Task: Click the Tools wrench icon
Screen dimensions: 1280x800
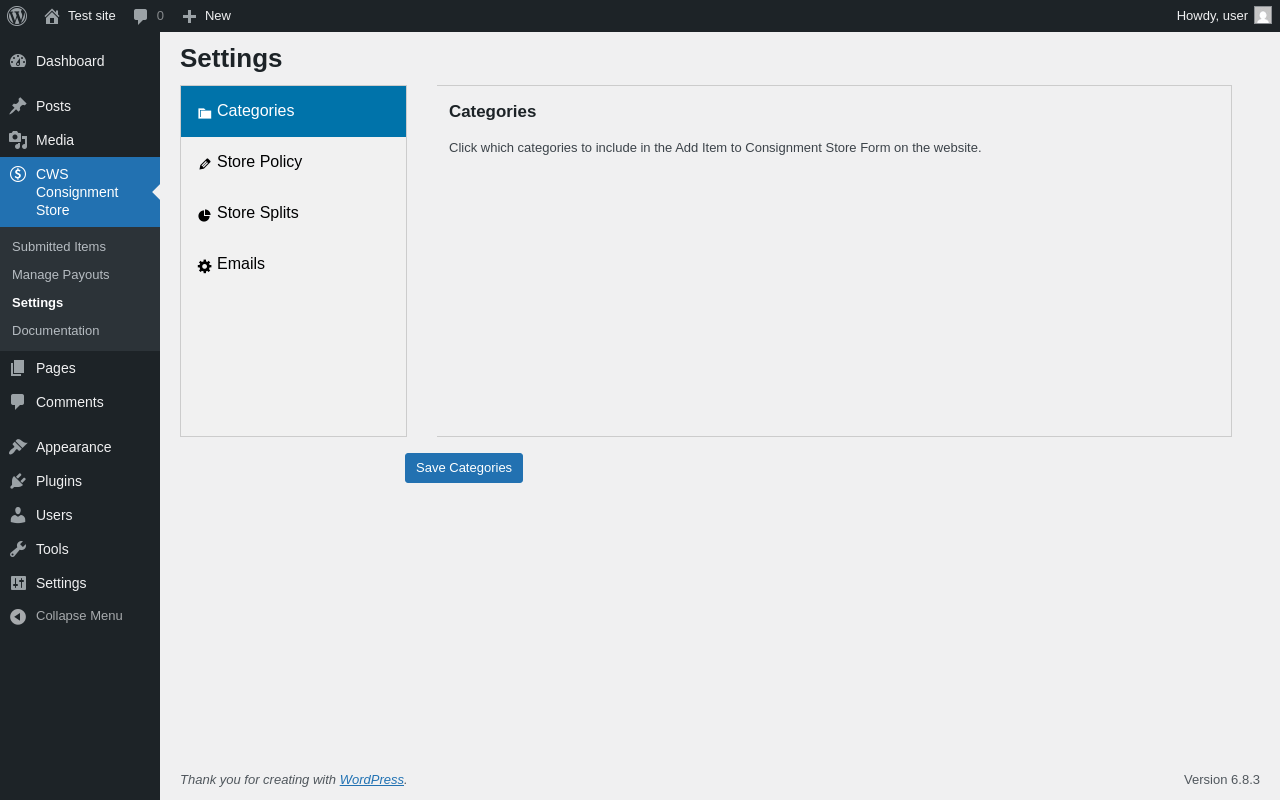Action: pyautogui.click(x=18, y=549)
